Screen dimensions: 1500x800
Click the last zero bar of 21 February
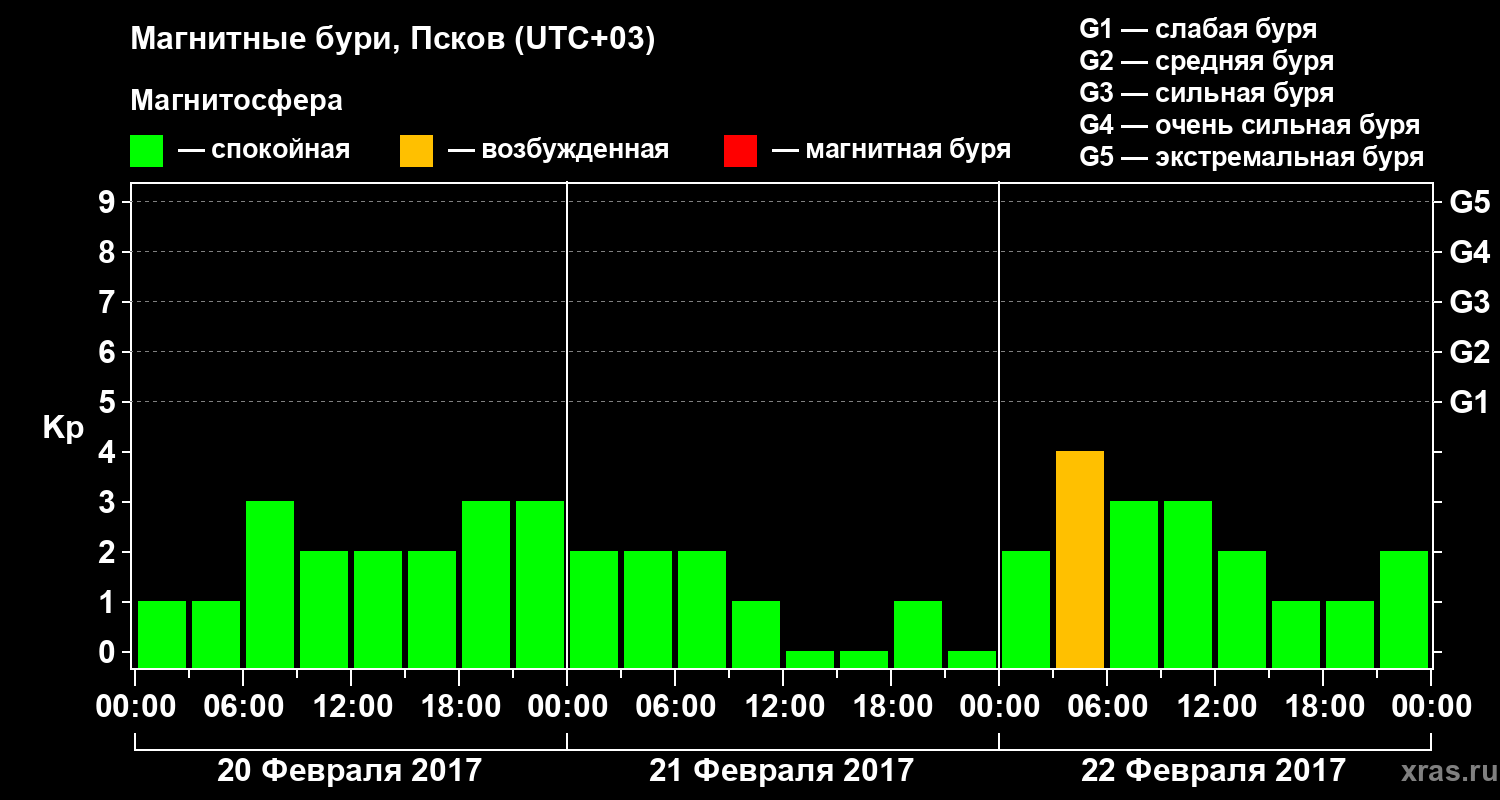(972, 659)
